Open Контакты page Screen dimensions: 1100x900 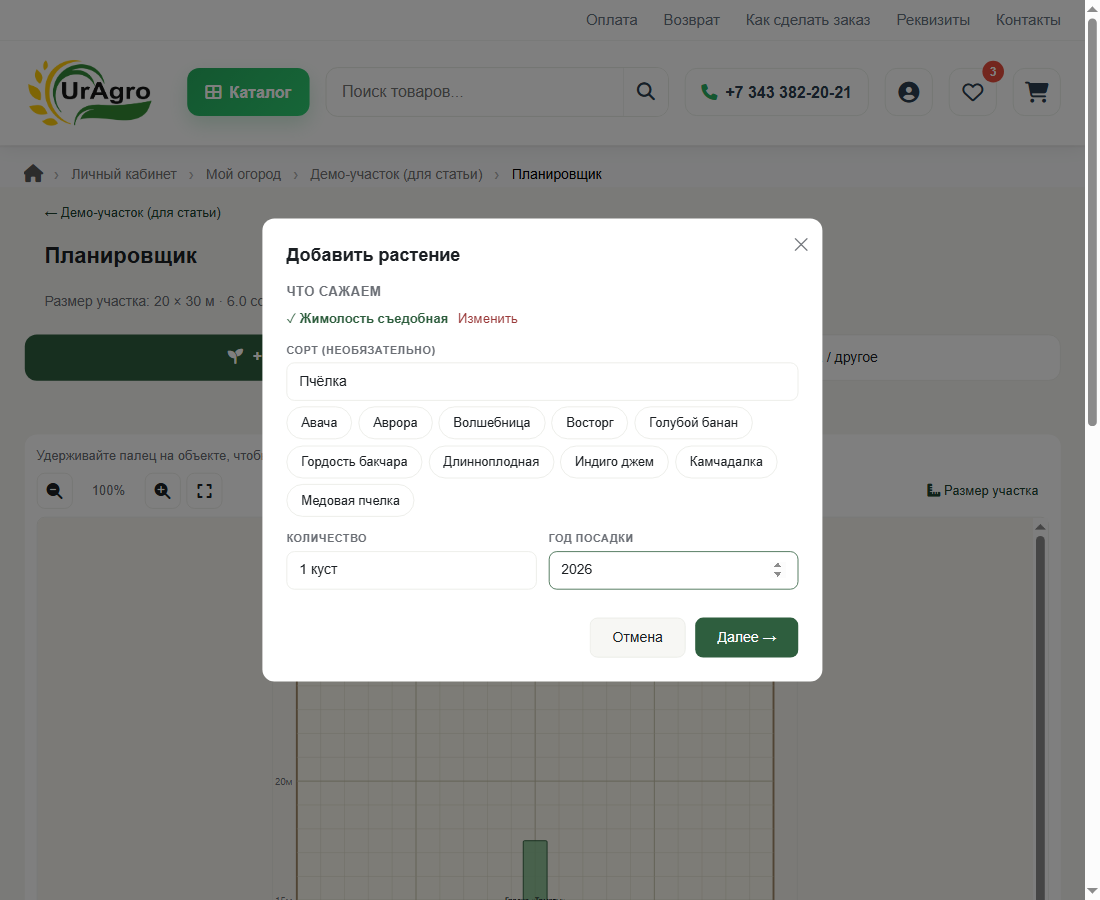pyautogui.click(x=1028, y=20)
